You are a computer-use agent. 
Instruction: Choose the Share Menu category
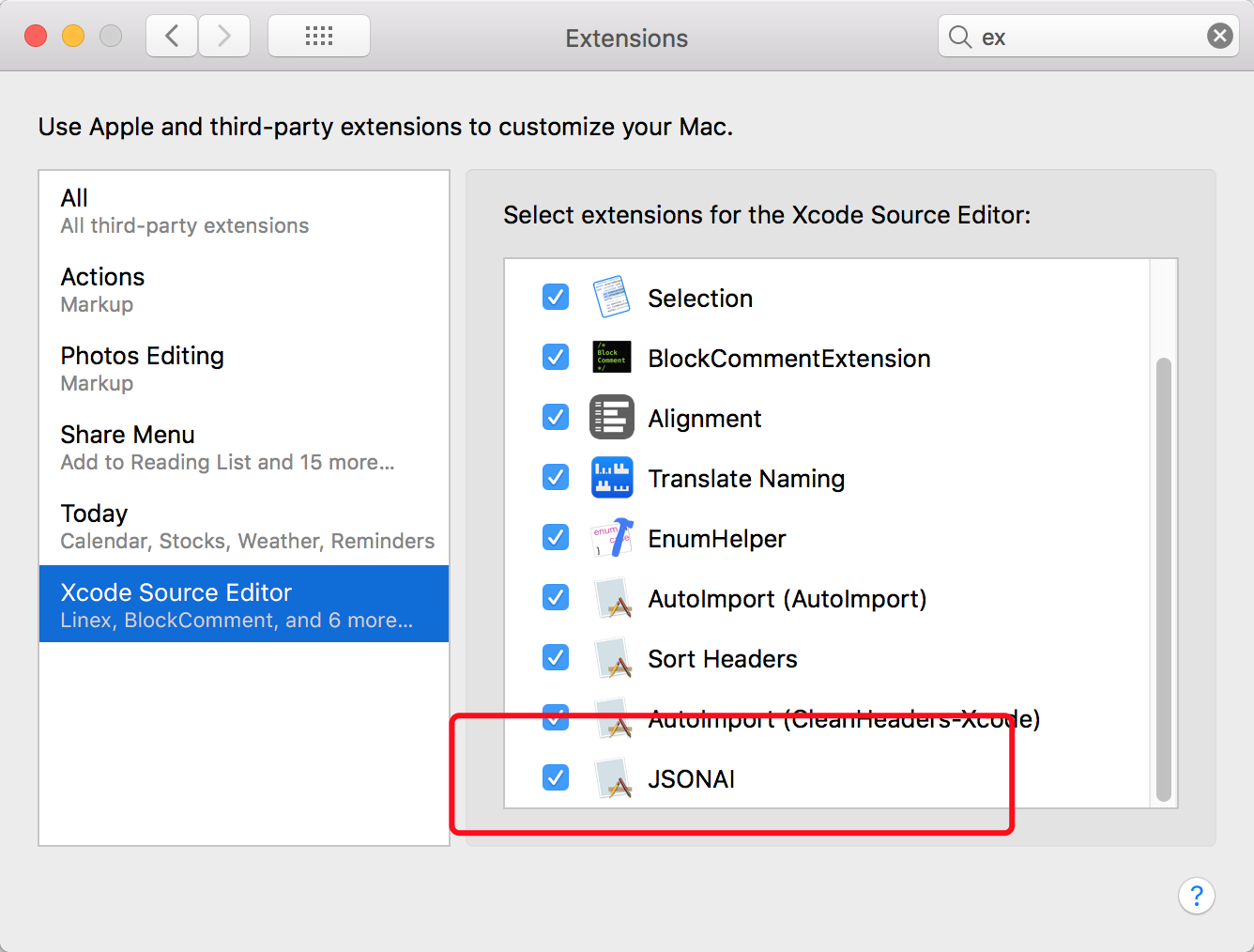tap(244, 448)
